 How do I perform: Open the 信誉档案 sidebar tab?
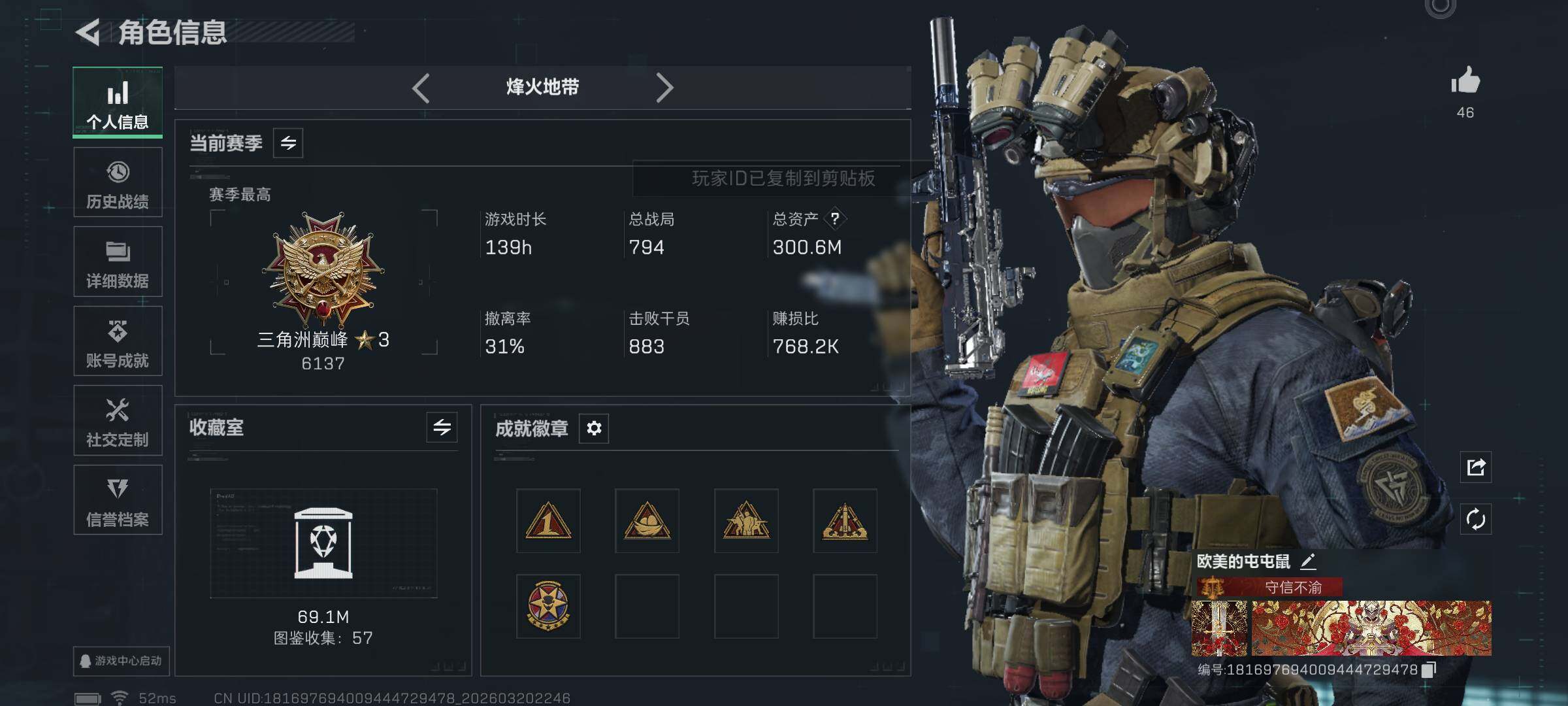[x=118, y=500]
